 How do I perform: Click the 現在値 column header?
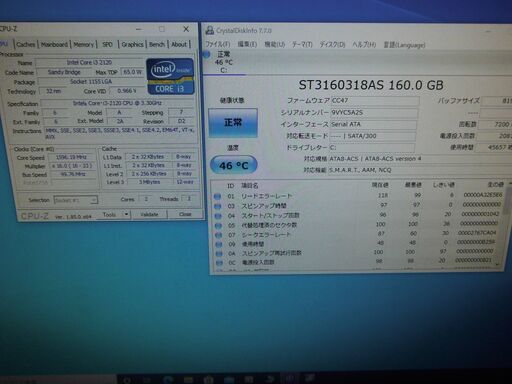[x=380, y=185]
